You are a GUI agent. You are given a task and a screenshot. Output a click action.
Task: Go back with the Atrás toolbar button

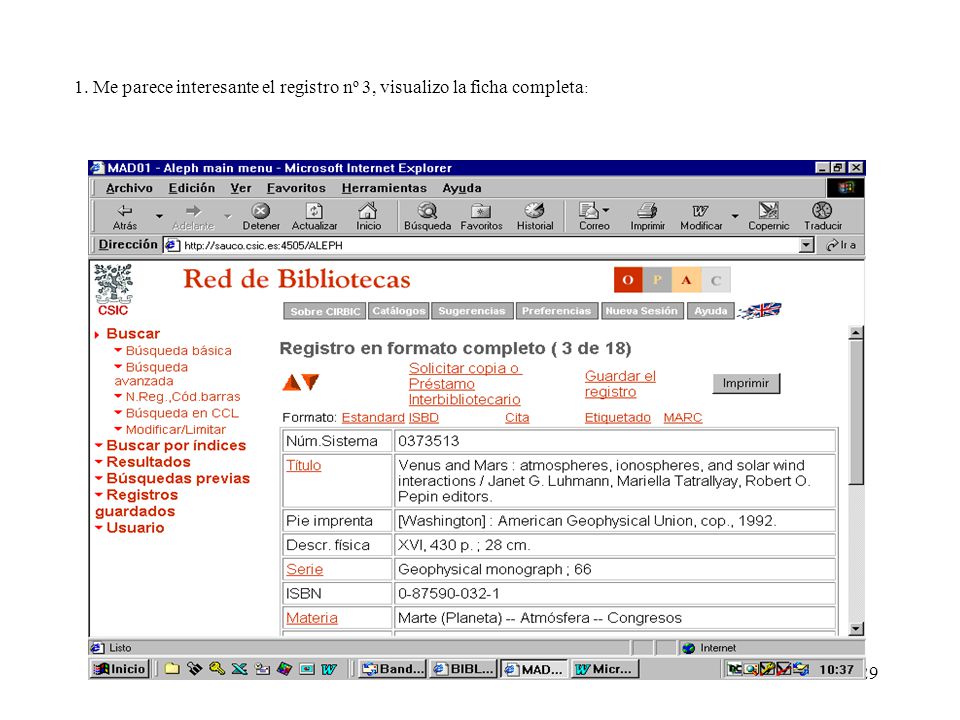pos(125,217)
